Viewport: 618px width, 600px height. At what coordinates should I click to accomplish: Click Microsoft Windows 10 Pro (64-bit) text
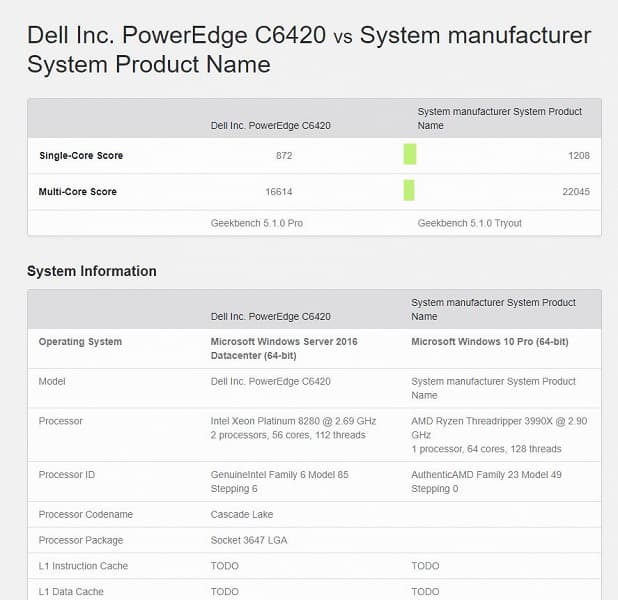[x=490, y=342]
